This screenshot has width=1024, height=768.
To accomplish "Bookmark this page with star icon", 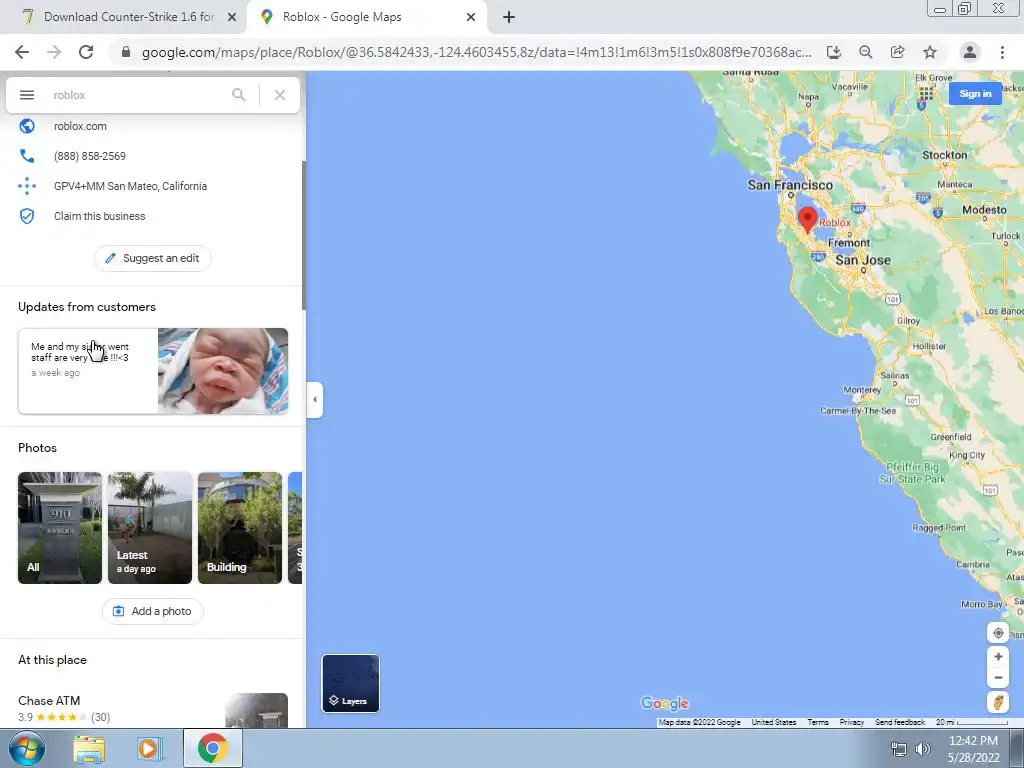I will click(x=930, y=52).
